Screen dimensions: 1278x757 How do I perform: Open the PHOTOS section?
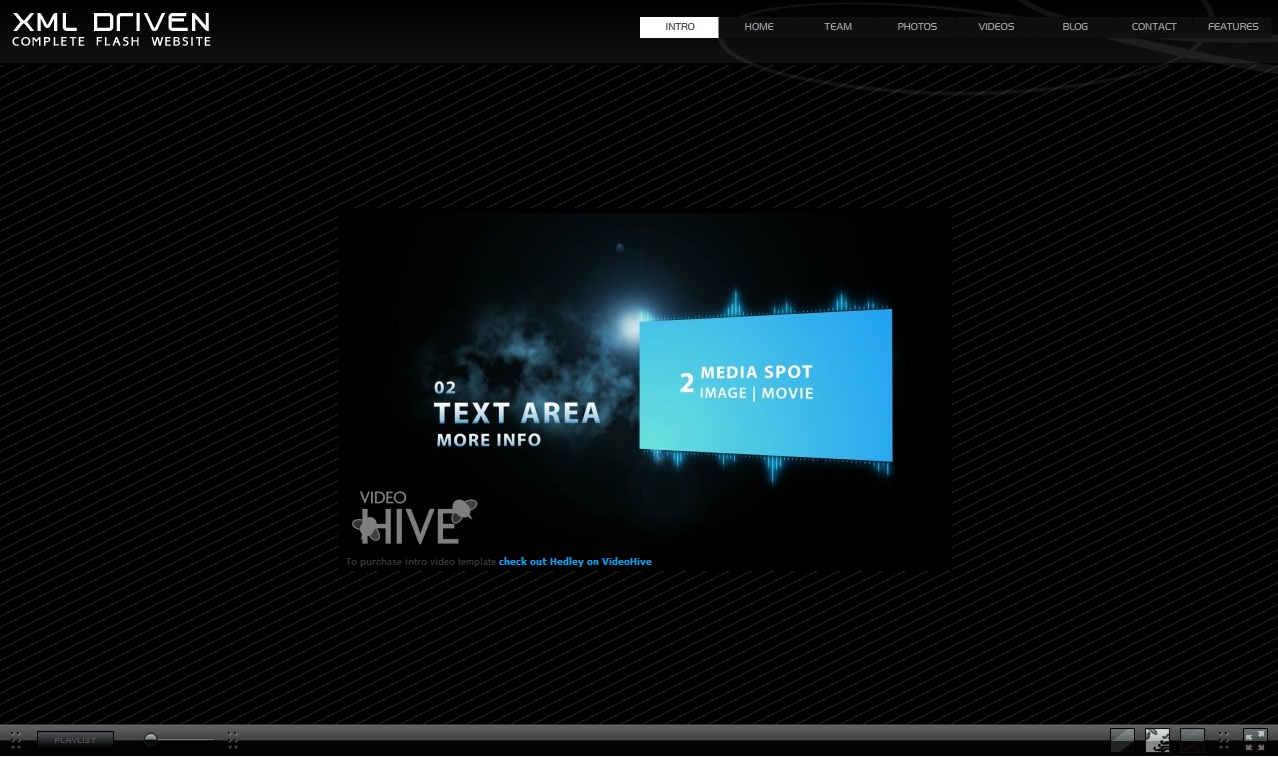(x=916, y=27)
